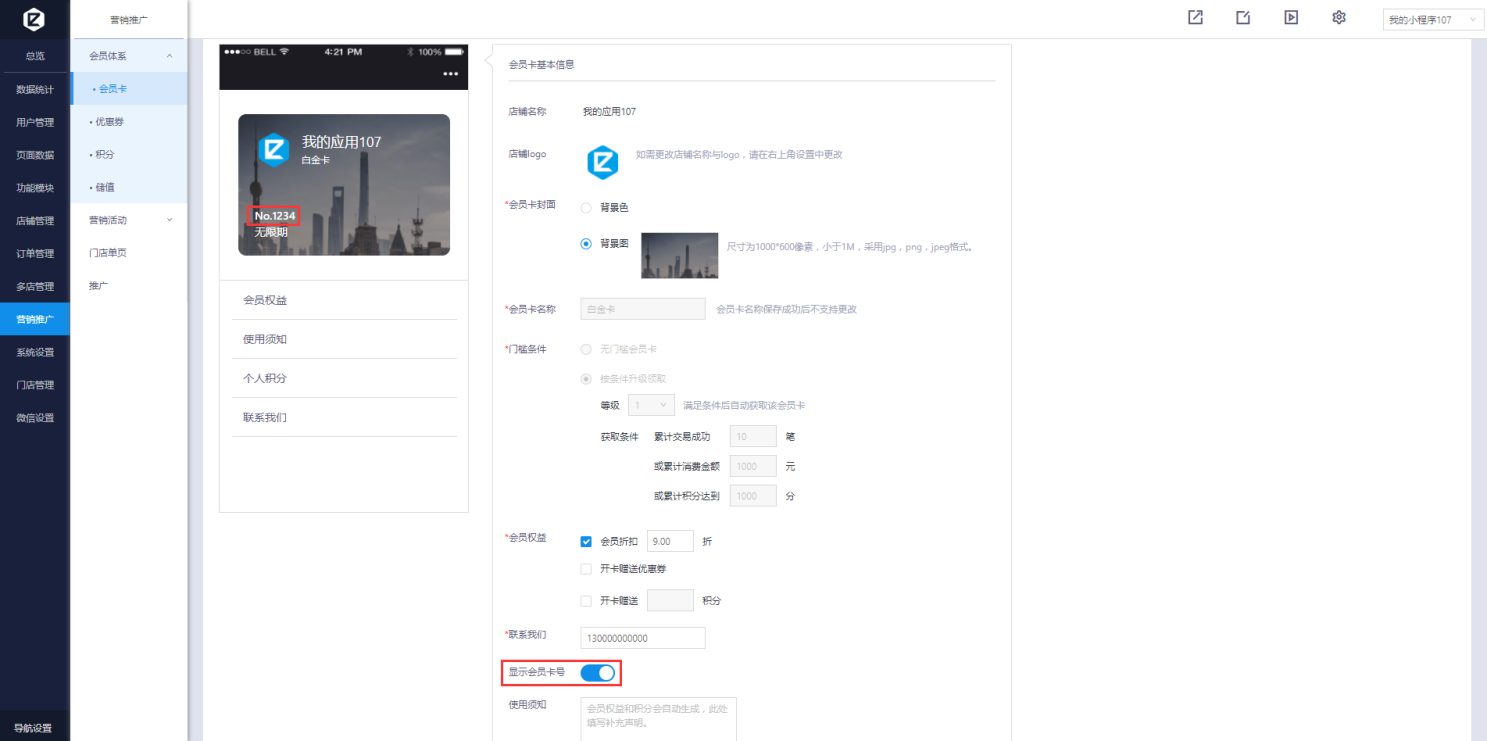Click the background image thumbnail
Viewport: 1487px width, 741px height.
click(679, 255)
